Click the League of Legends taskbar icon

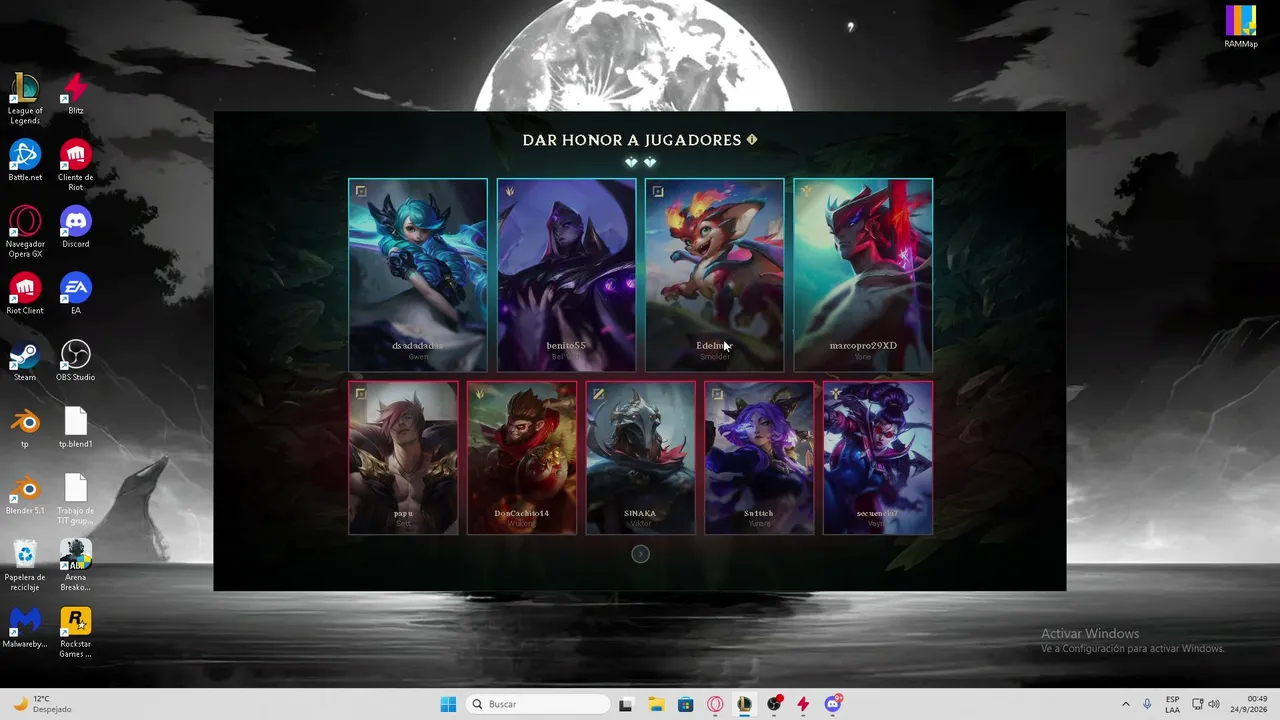744,704
